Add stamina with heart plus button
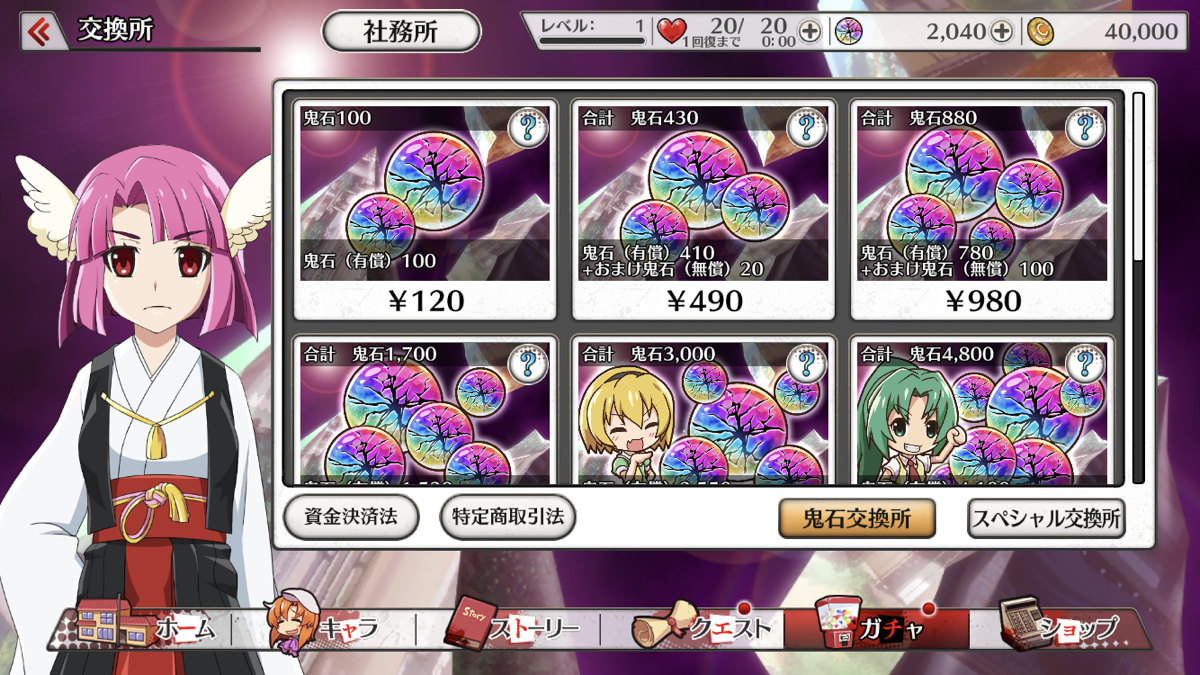The height and width of the screenshot is (675, 1200). tap(810, 32)
